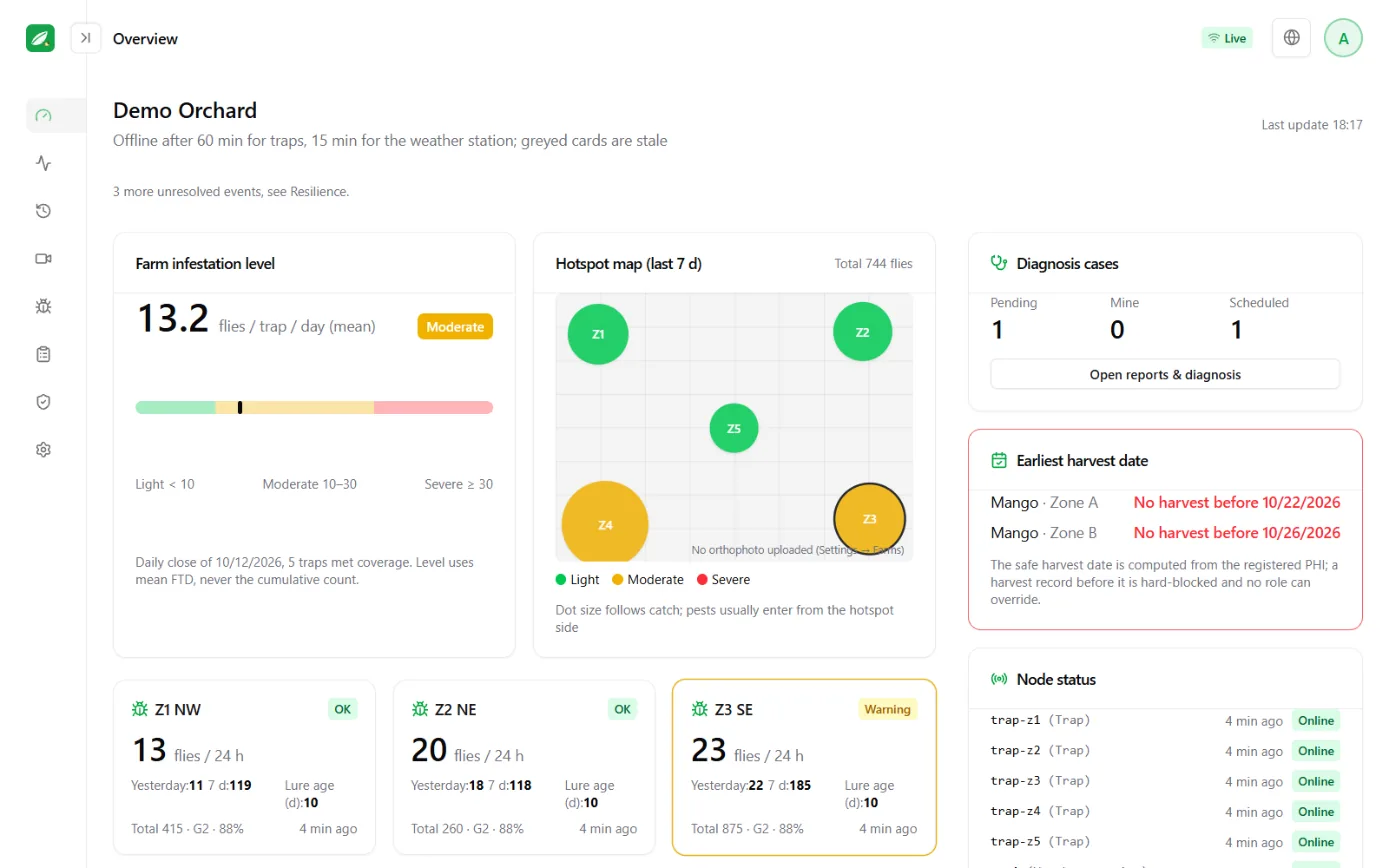Click the green leaf app logo

pyautogui.click(x=40, y=38)
